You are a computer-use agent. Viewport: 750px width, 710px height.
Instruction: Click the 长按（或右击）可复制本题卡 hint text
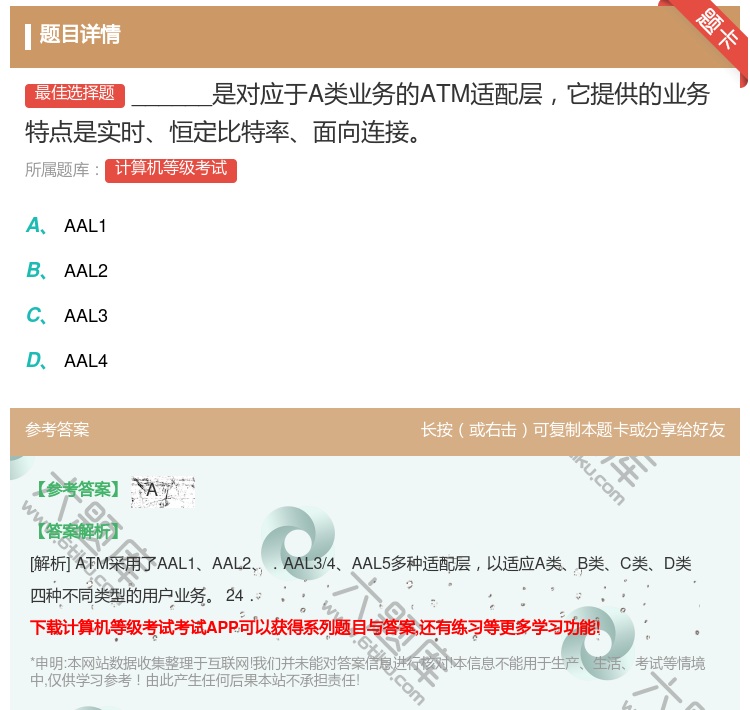pyautogui.click(x=573, y=430)
